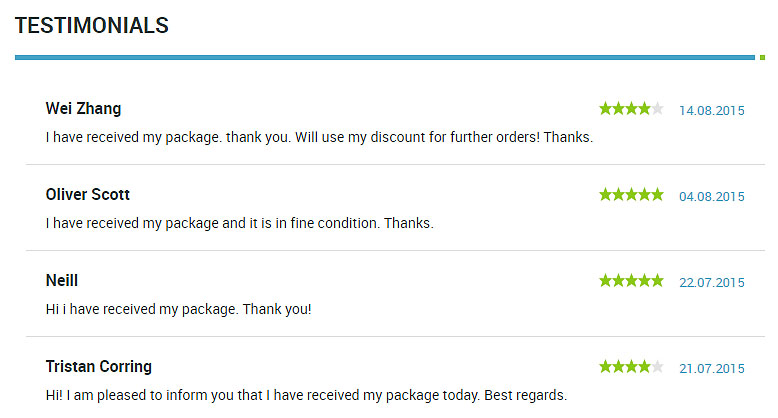
Task: Click Oliver Scott's five-star rating
Action: pos(631,194)
